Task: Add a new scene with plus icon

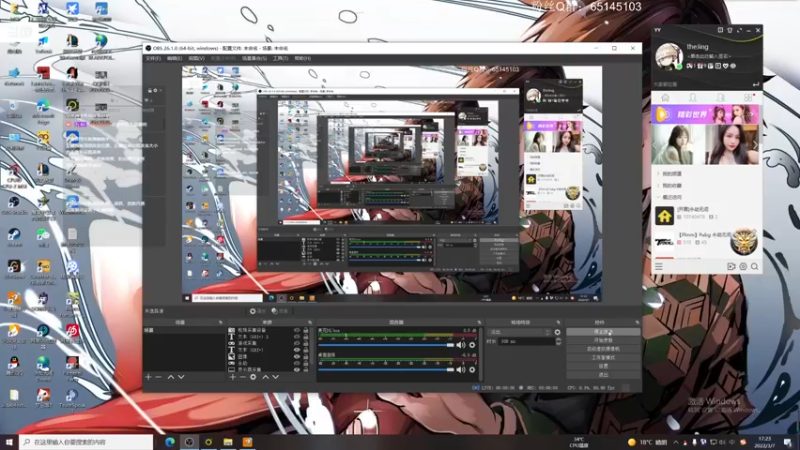Action: [148, 377]
